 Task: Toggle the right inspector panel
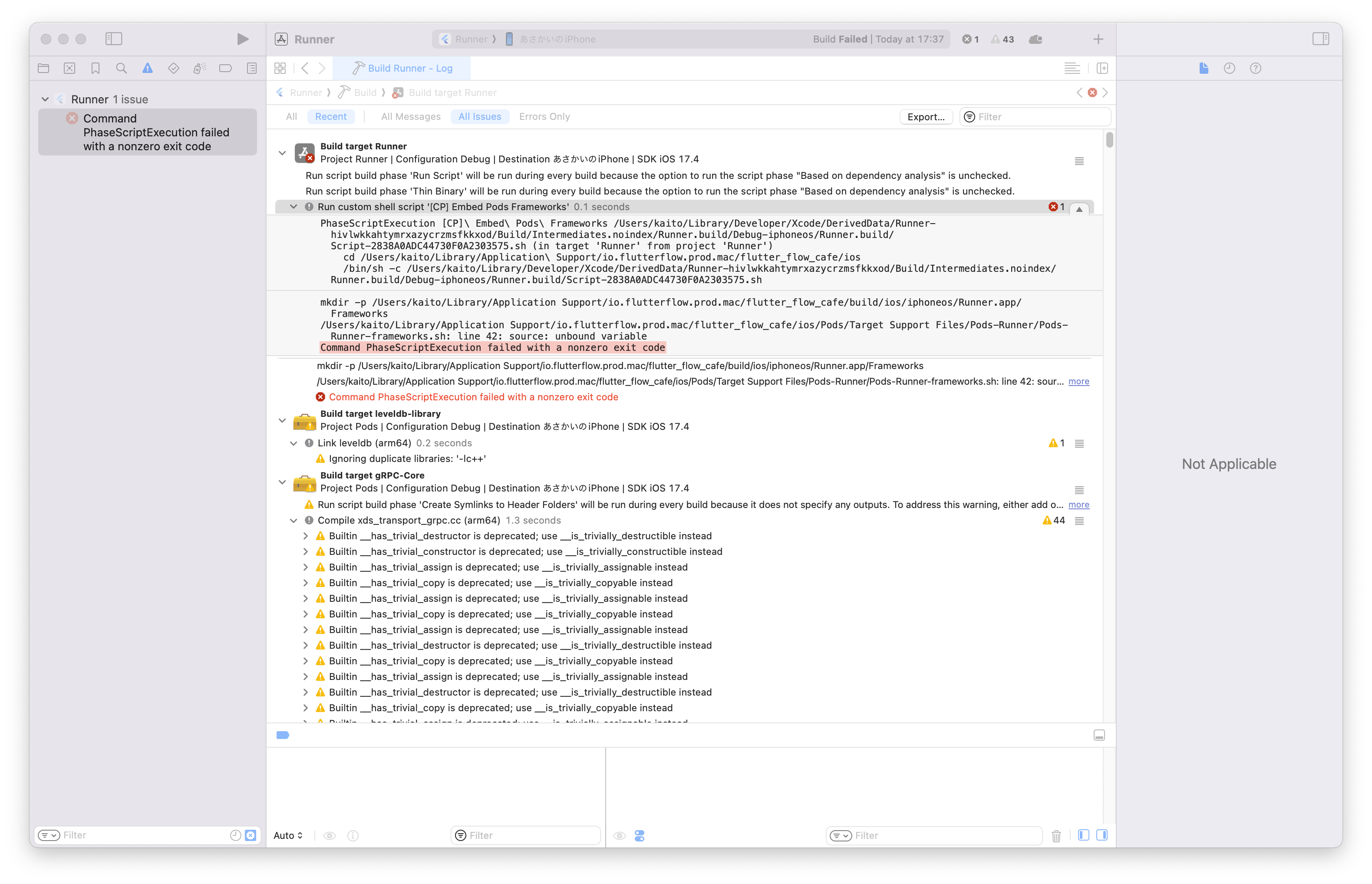pos(1320,39)
